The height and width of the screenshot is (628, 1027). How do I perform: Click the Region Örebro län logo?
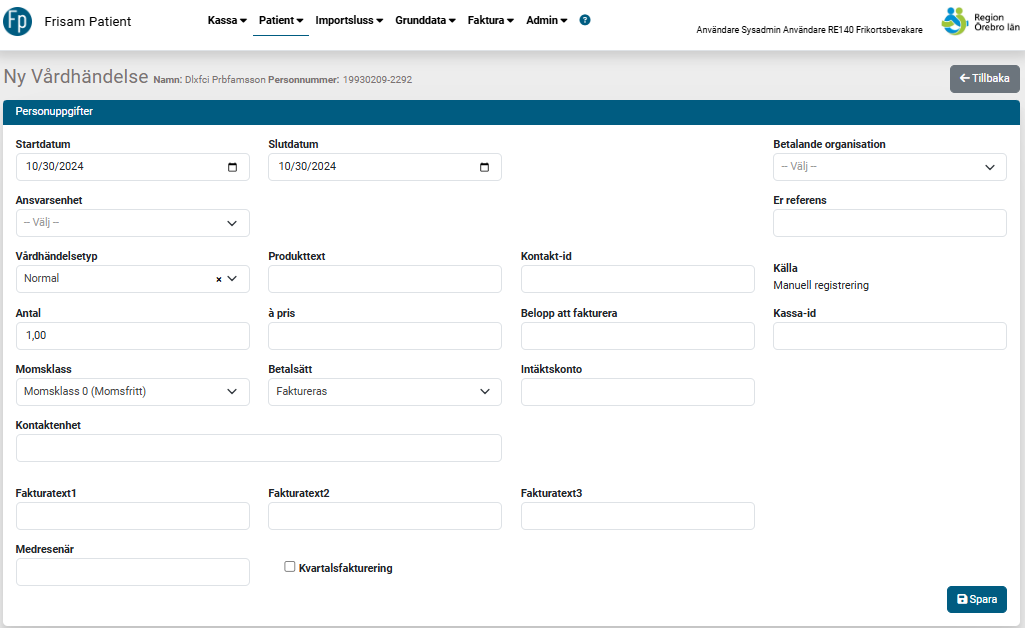968,21
